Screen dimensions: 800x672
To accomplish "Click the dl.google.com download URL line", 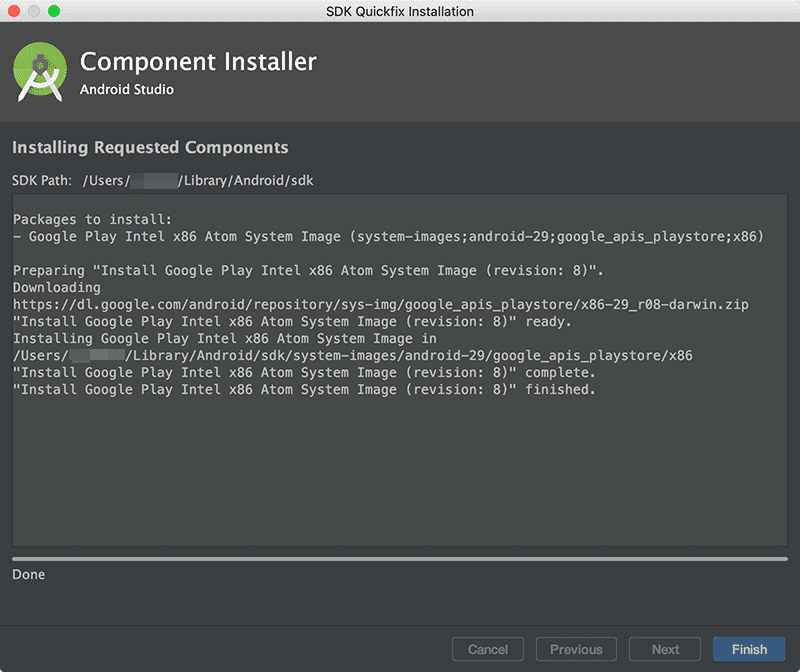I will point(381,305).
